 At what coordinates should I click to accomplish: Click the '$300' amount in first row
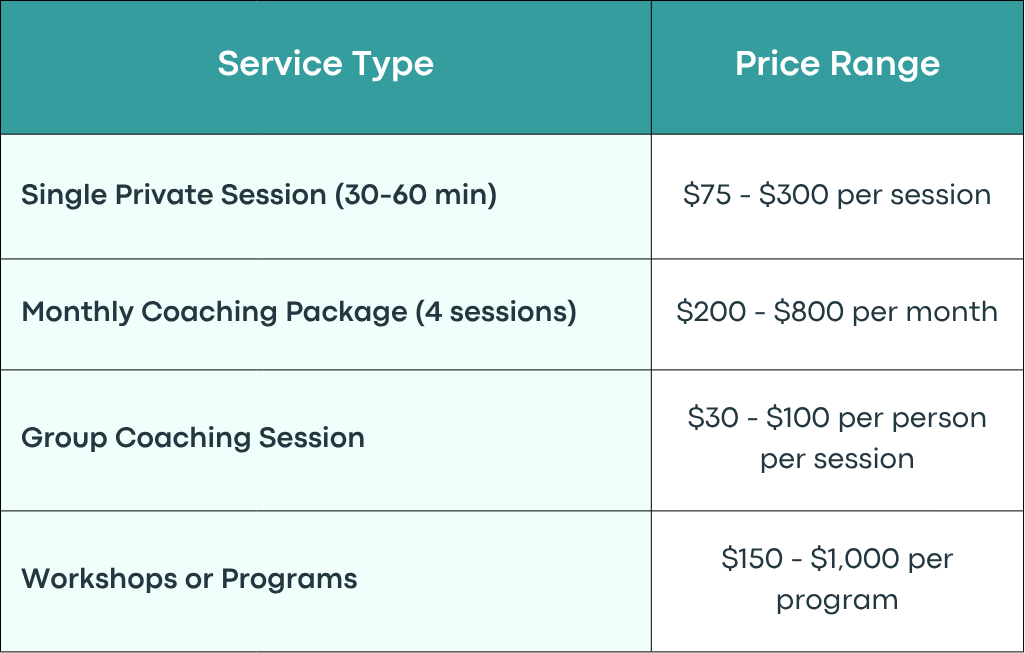coord(794,195)
